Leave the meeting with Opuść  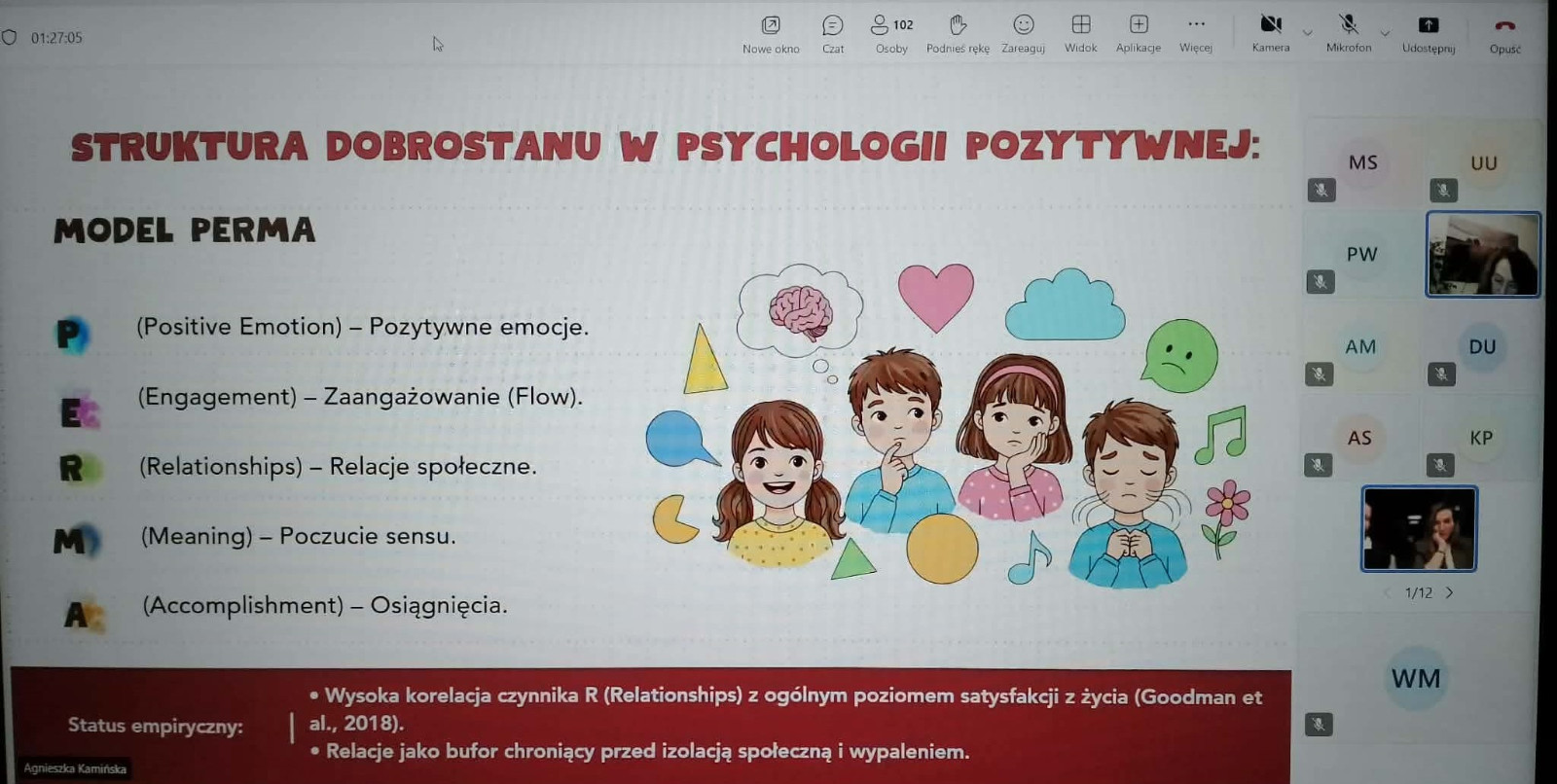point(1504,33)
